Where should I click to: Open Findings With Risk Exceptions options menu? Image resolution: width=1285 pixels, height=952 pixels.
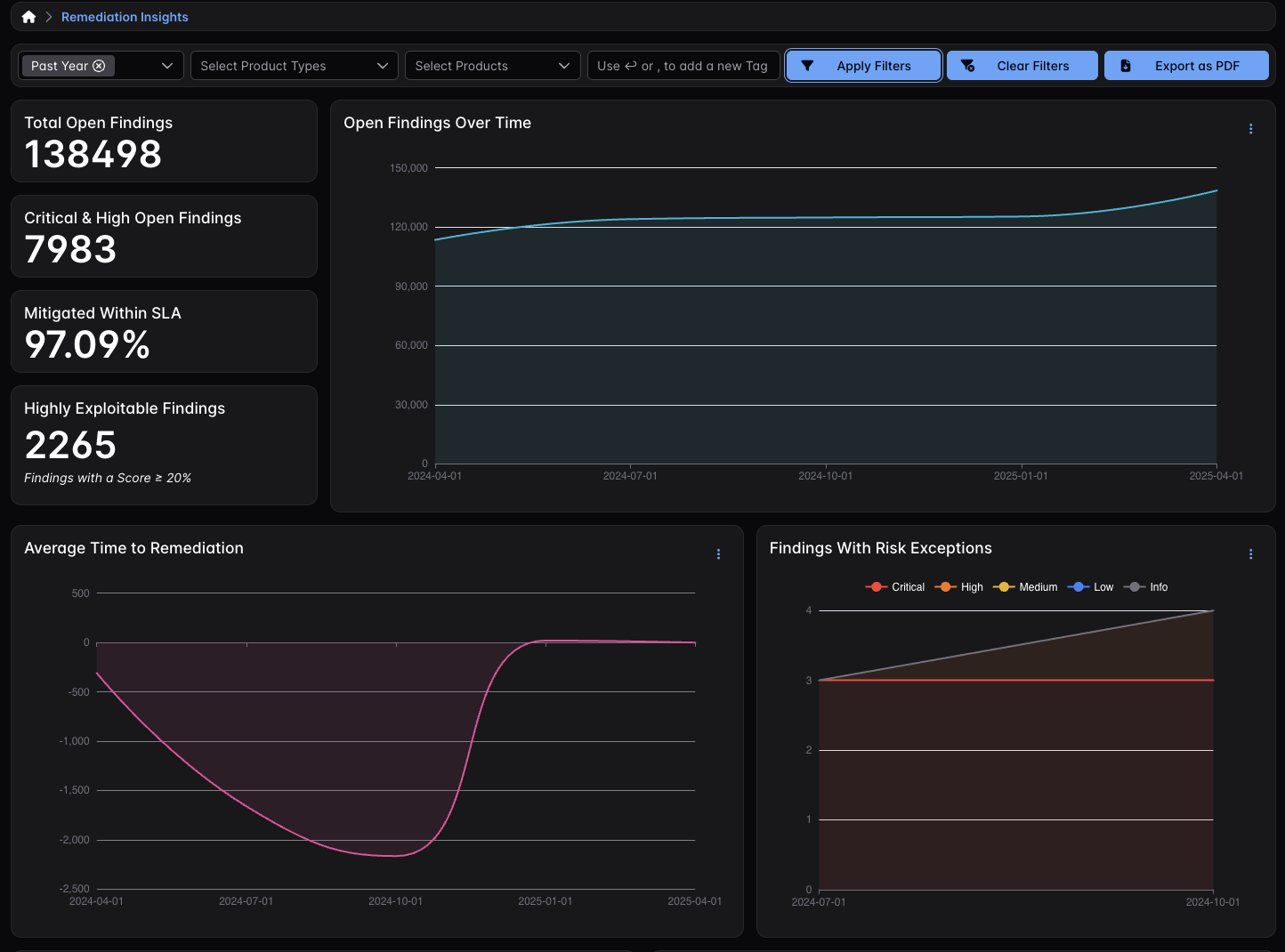click(x=1250, y=554)
